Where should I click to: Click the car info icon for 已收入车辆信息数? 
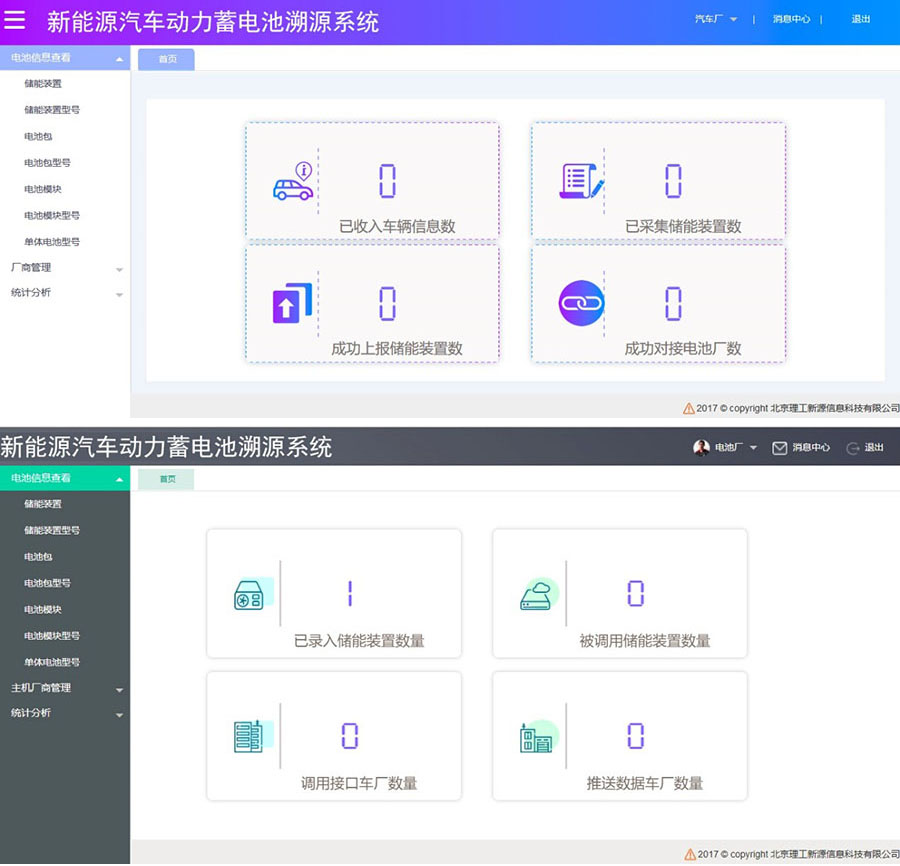(x=293, y=181)
